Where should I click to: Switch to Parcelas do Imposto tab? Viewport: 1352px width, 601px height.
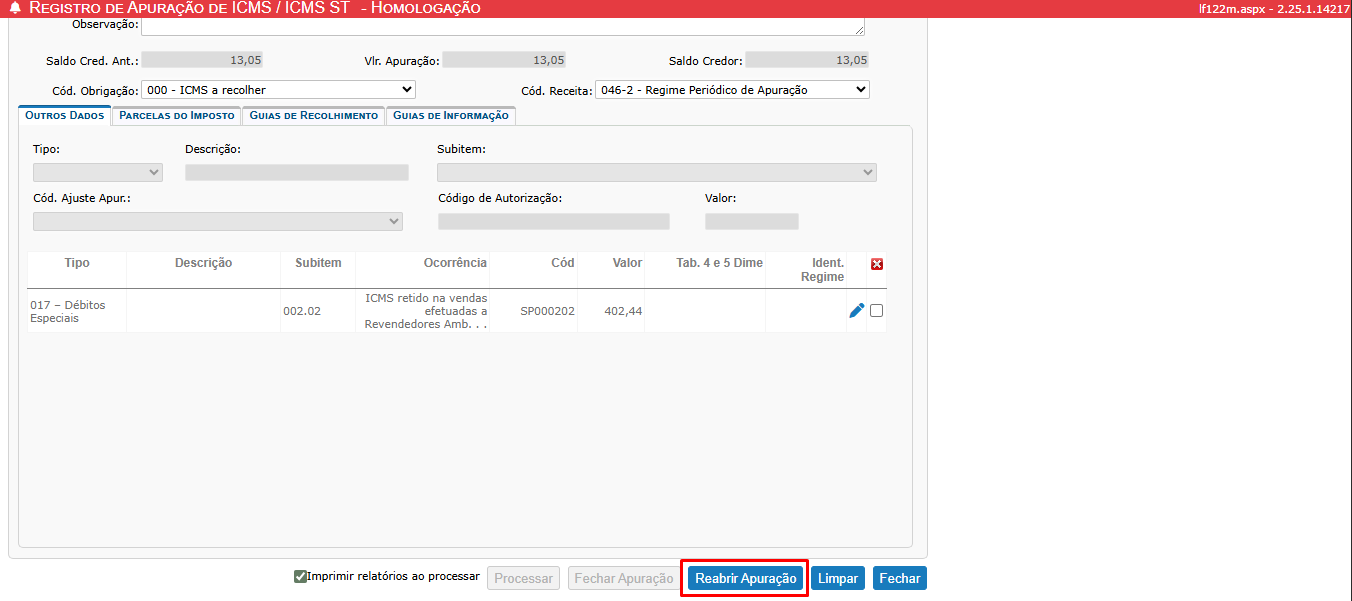(x=176, y=116)
